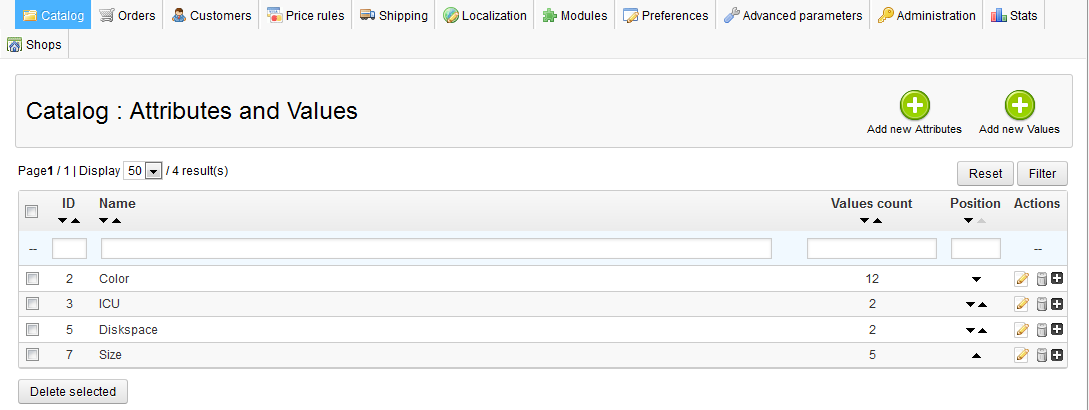Viewport: 1089px width, 410px height.
Task: Delete the Diskspace attribute with trash icon
Action: click(1040, 330)
